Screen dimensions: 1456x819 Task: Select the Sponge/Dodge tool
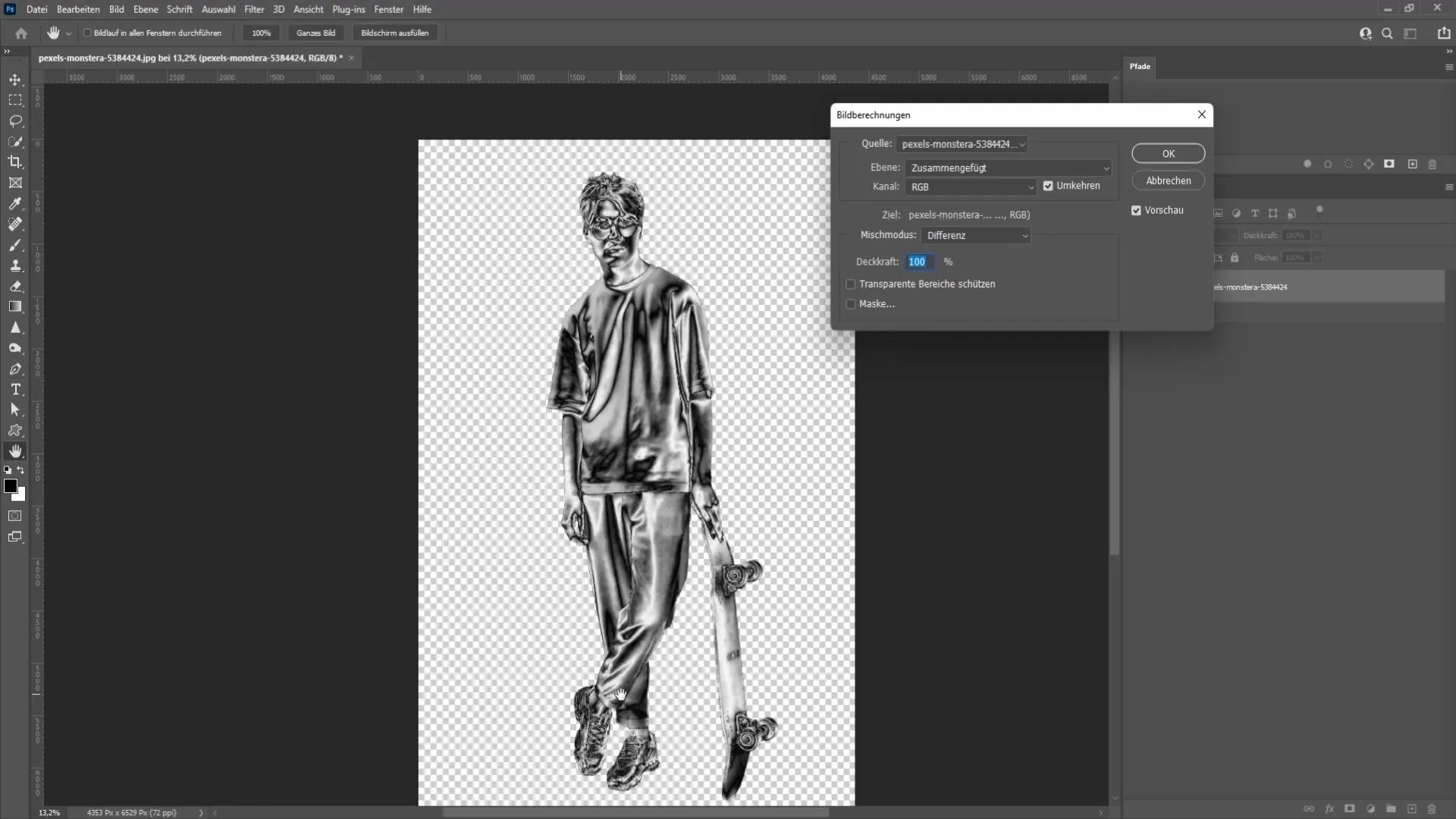[15, 348]
